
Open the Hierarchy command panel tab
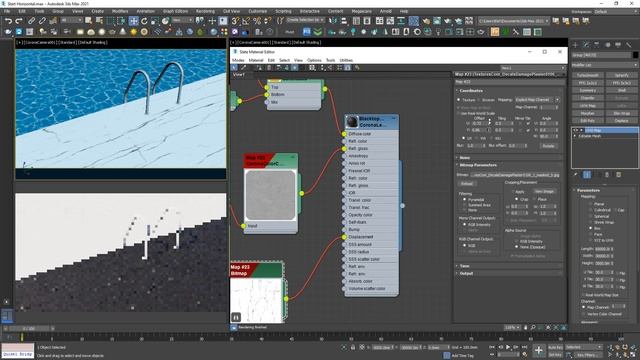(597, 44)
